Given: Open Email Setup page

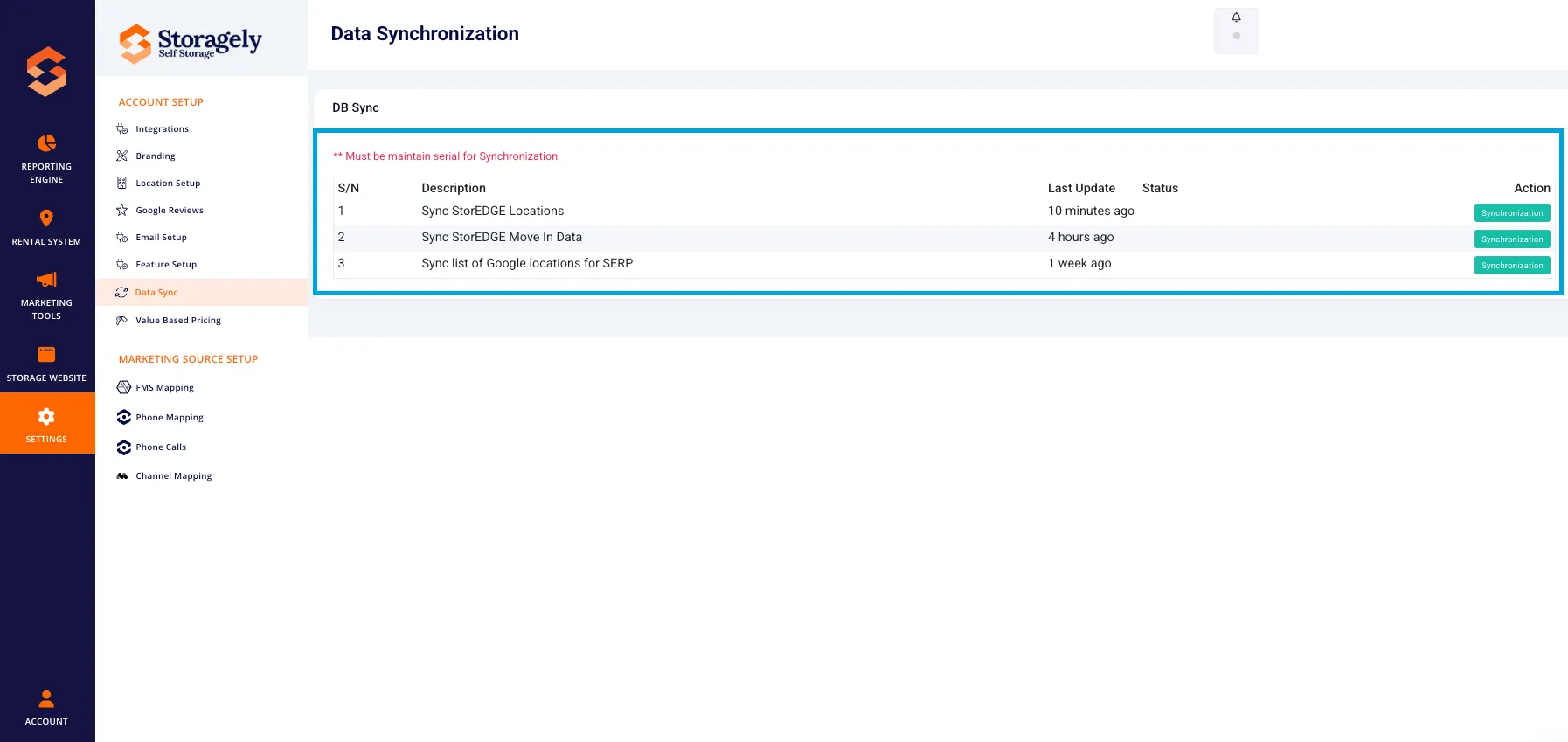Looking at the screenshot, I should (161, 237).
